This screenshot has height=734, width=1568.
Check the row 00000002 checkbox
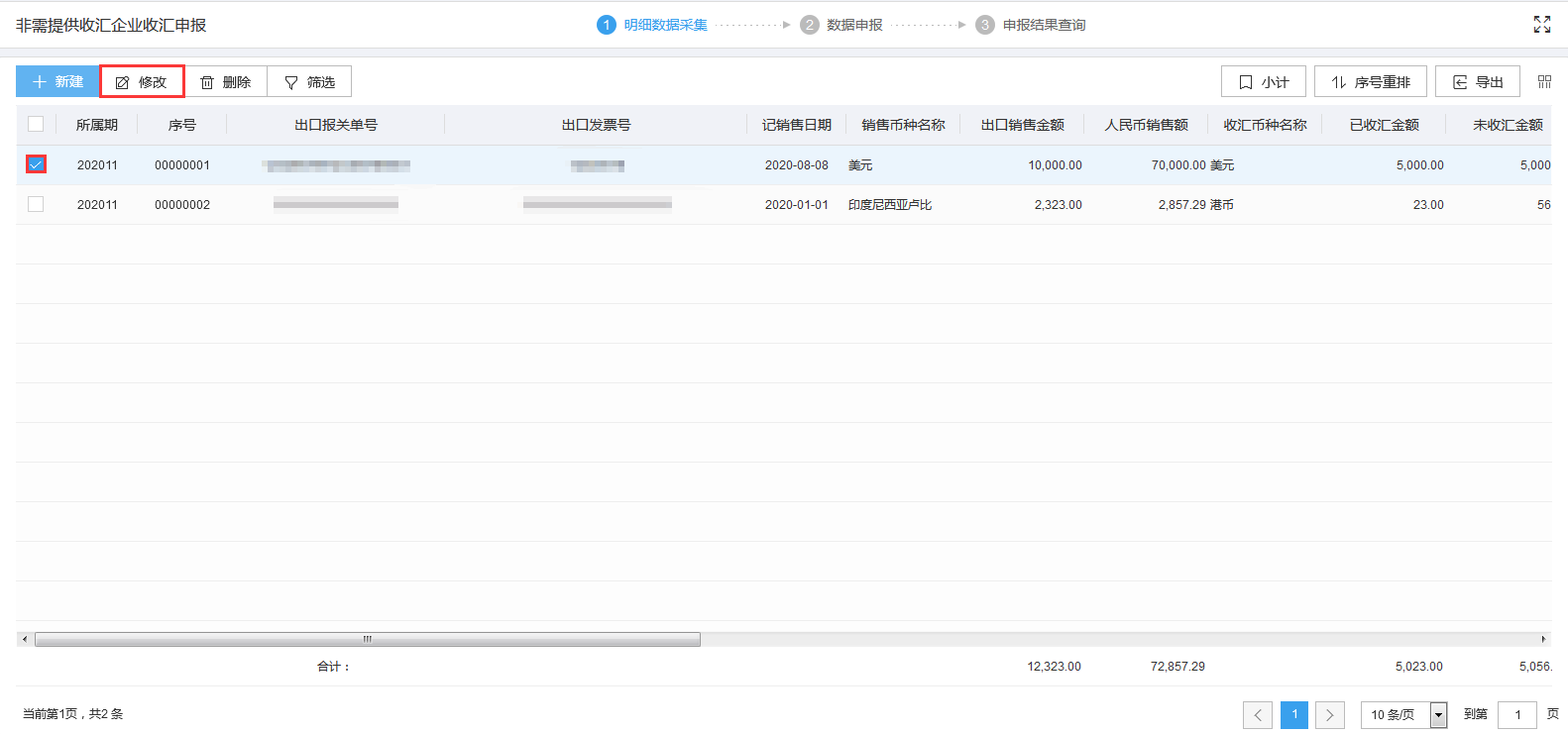pos(36,204)
